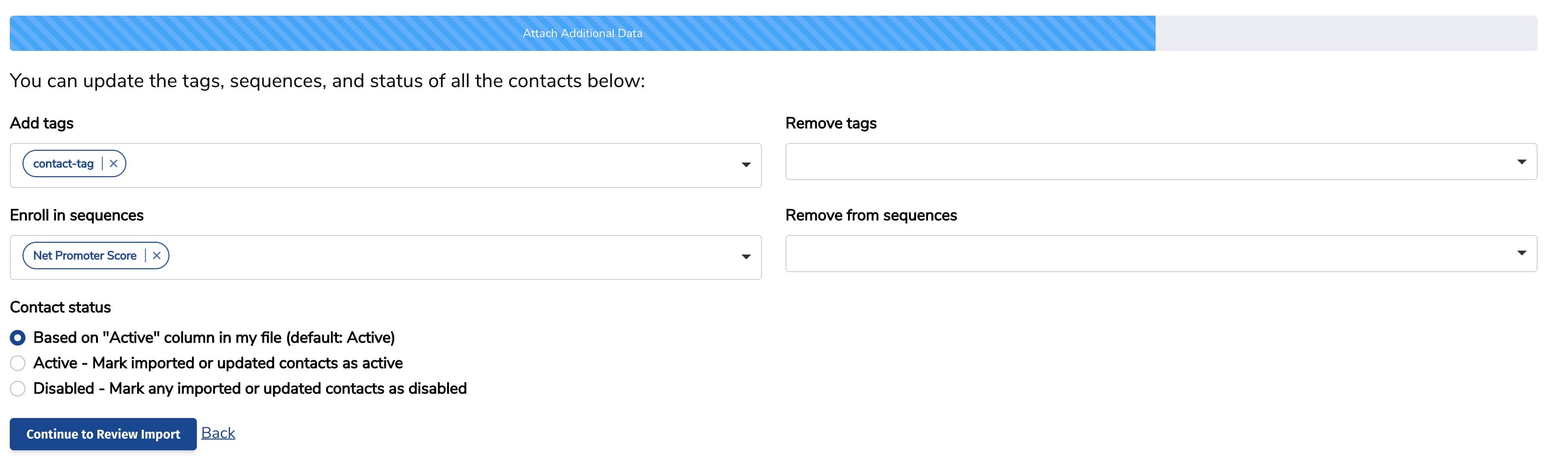Click inside the Enroll in sequences field
1568x465 pixels.
tap(426, 257)
